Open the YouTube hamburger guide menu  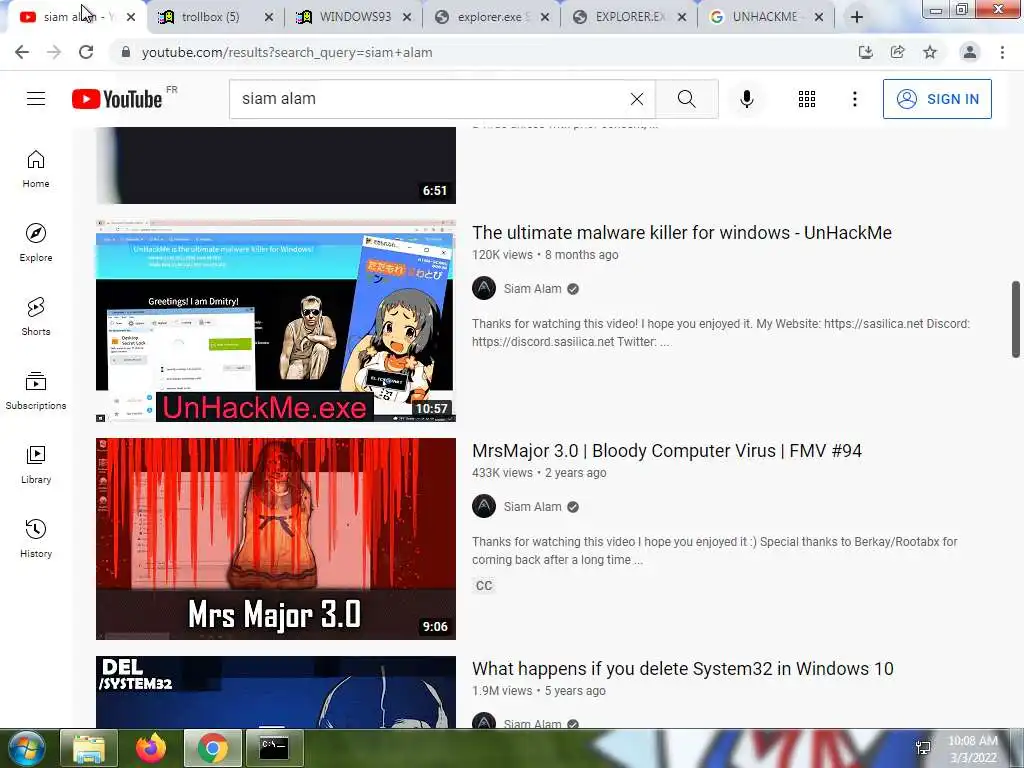(36, 99)
